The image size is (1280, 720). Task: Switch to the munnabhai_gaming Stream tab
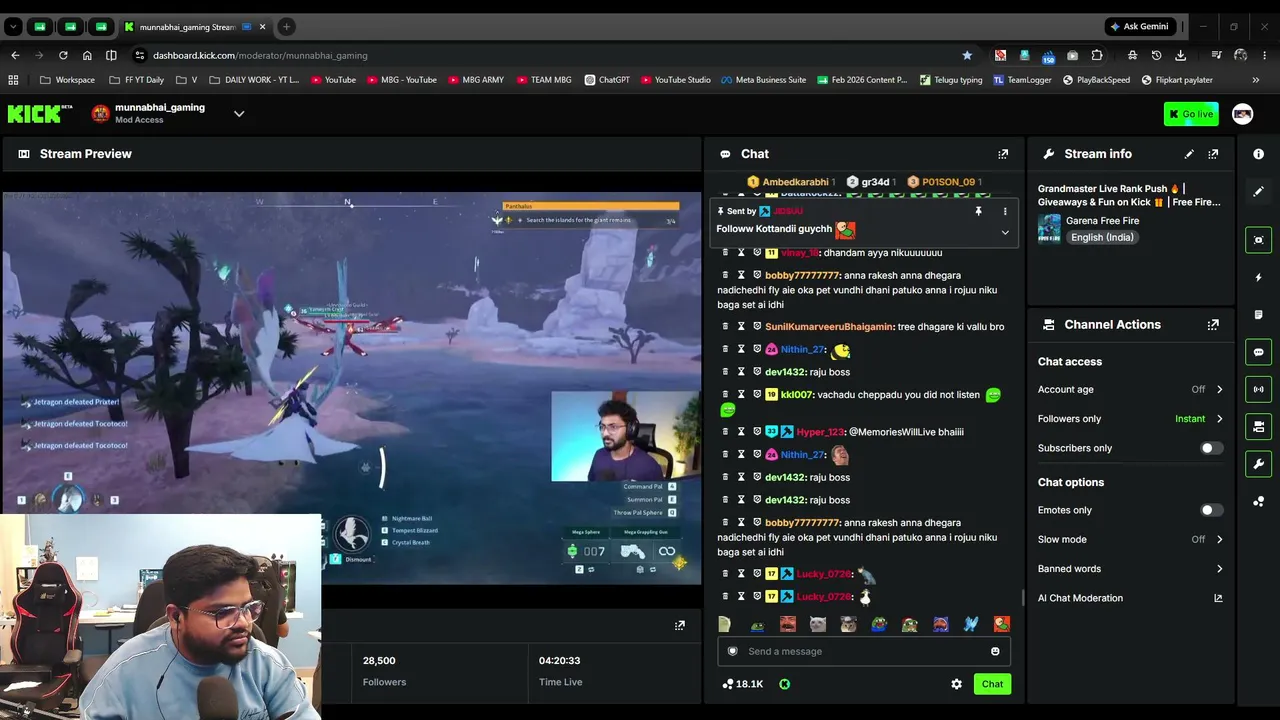click(195, 27)
